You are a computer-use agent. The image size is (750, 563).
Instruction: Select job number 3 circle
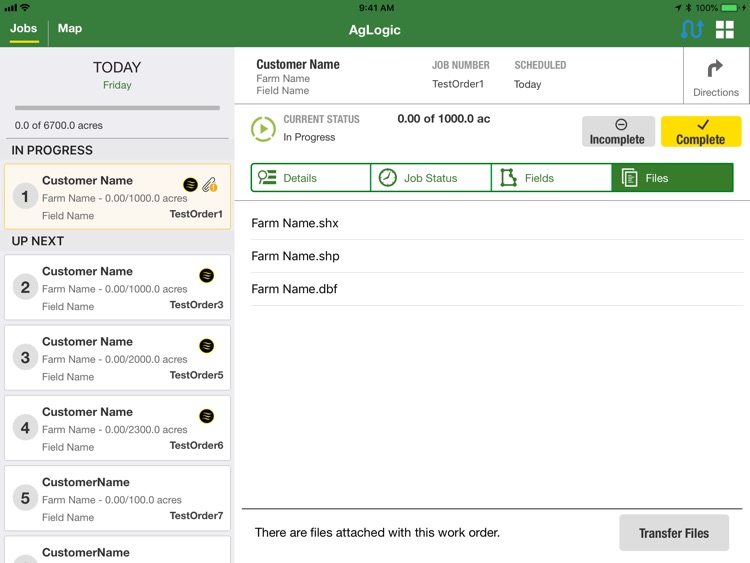[x=25, y=357]
